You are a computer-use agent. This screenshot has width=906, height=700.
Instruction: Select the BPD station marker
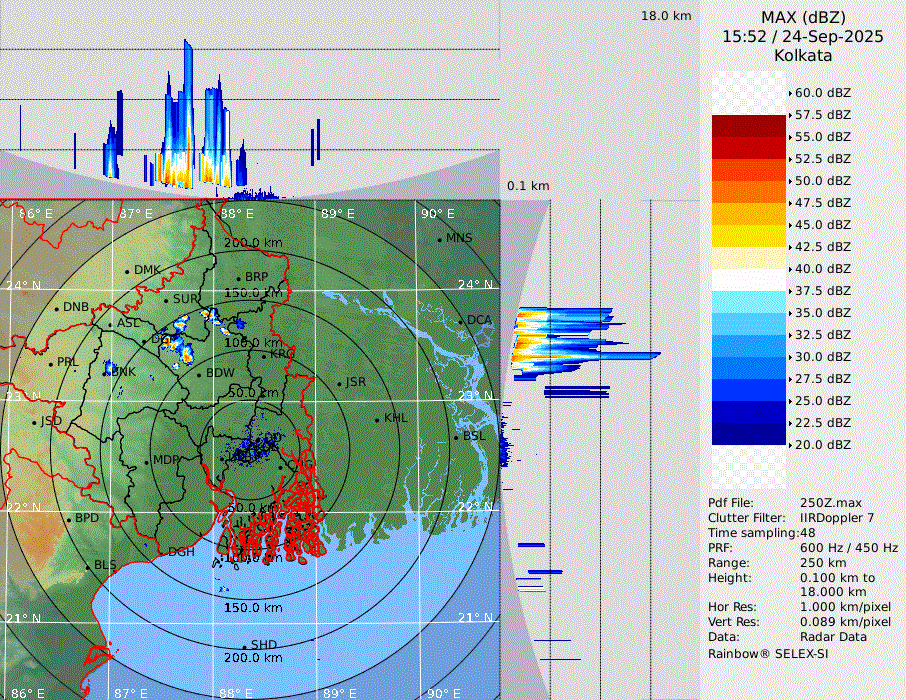coord(69,519)
